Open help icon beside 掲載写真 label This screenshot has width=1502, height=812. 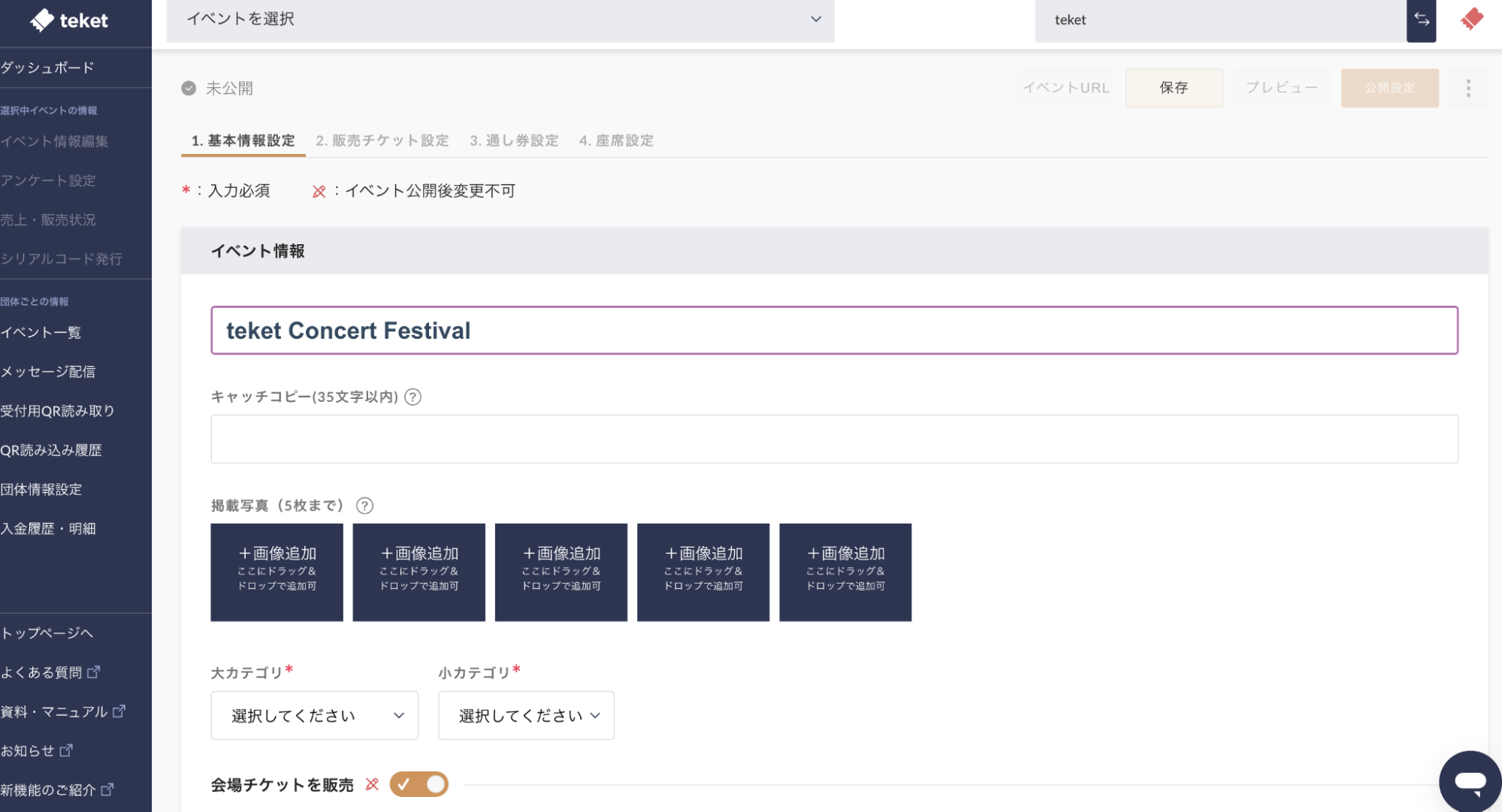(x=364, y=506)
